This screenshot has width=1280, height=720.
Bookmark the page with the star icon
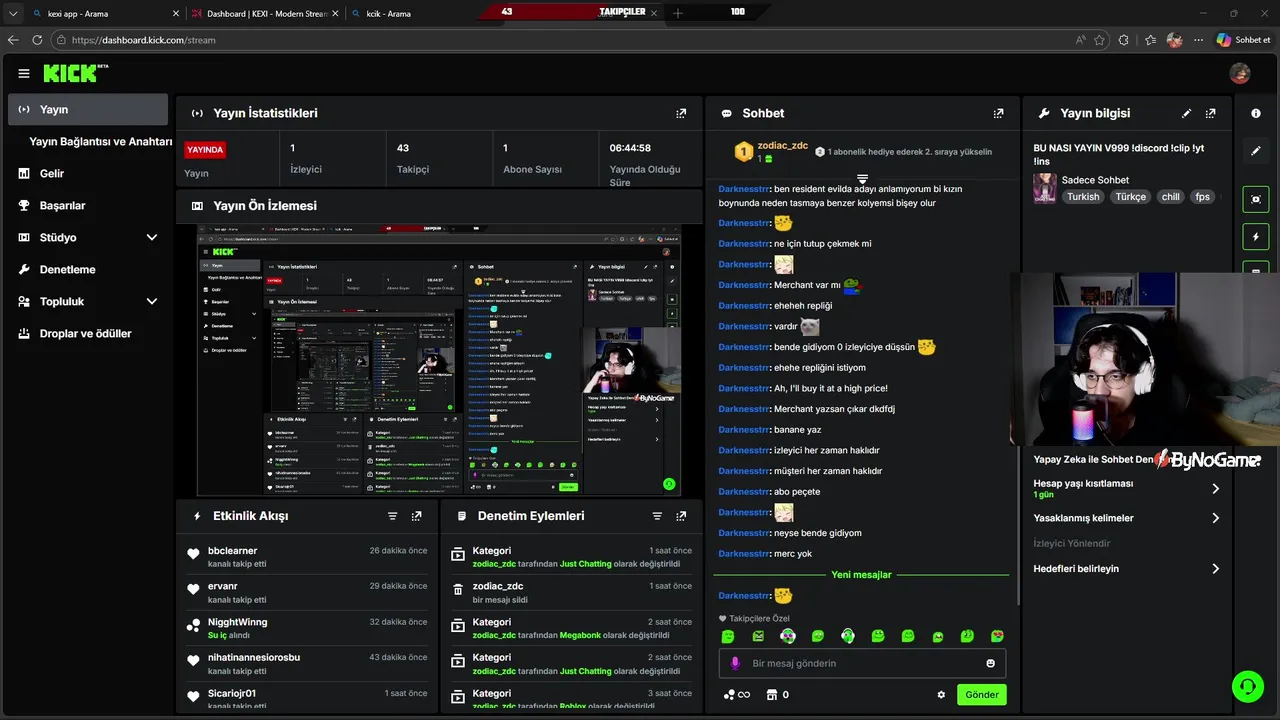[x=1100, y=40]
